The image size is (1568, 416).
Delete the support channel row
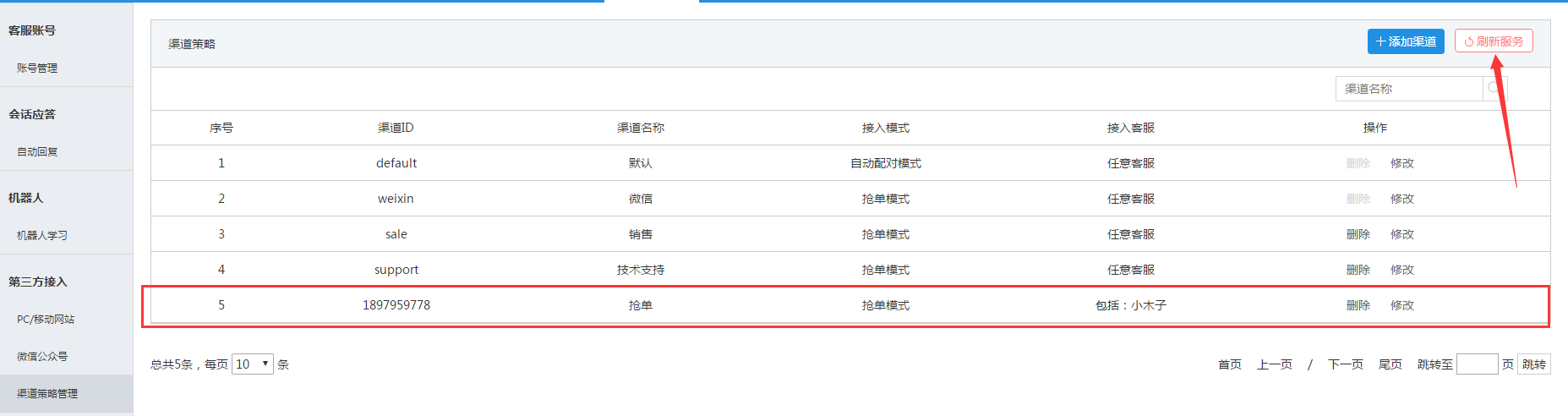coord(1358,270)
